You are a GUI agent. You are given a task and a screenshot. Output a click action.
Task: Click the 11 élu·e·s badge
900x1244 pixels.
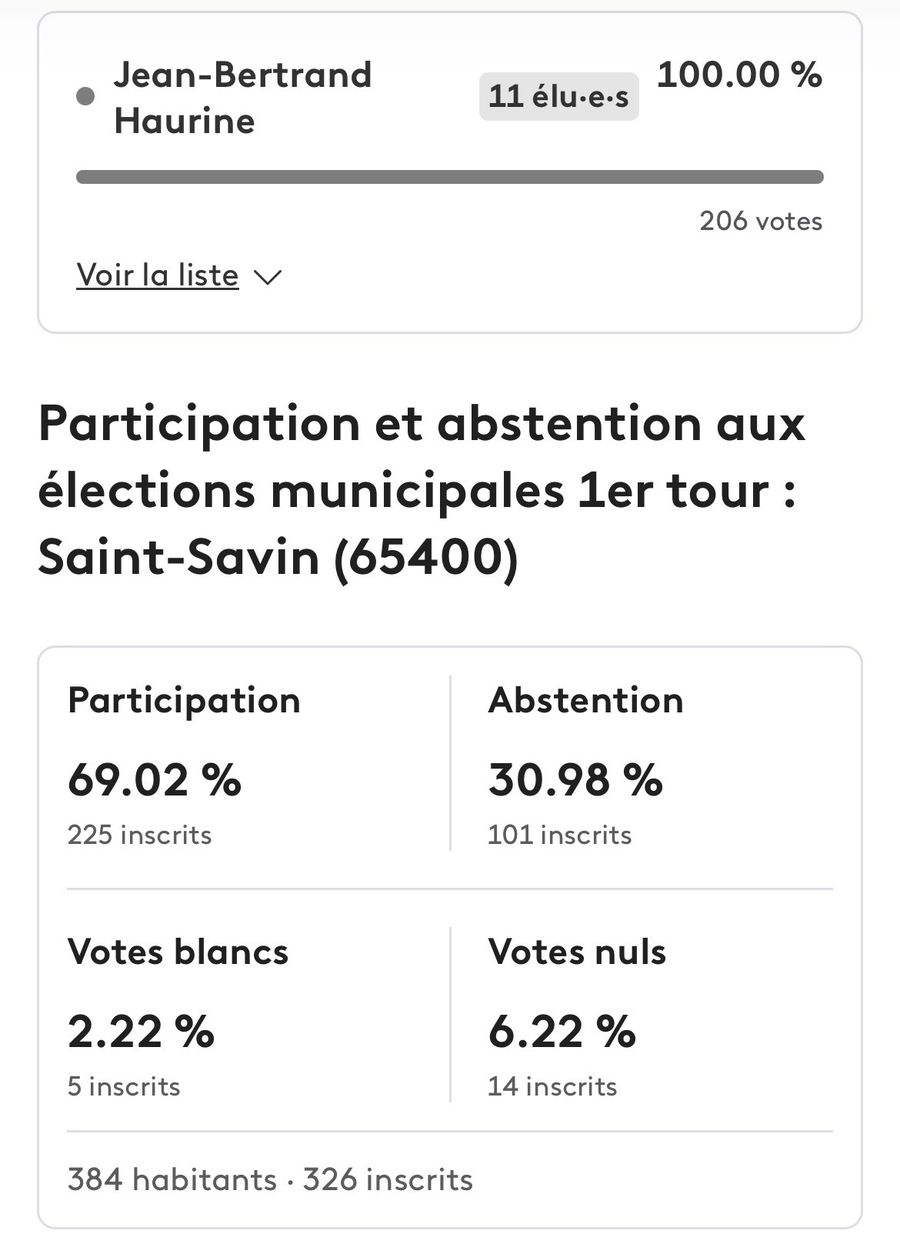point(558,97)
